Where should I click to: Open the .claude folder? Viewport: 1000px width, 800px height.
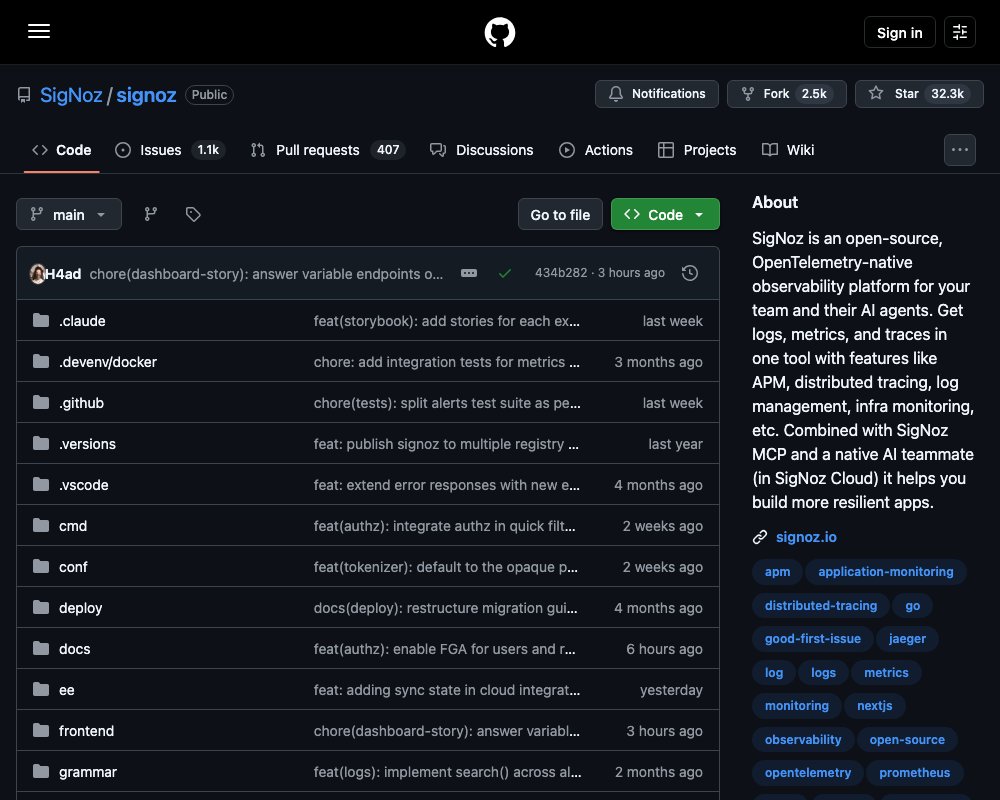point(82,321)
